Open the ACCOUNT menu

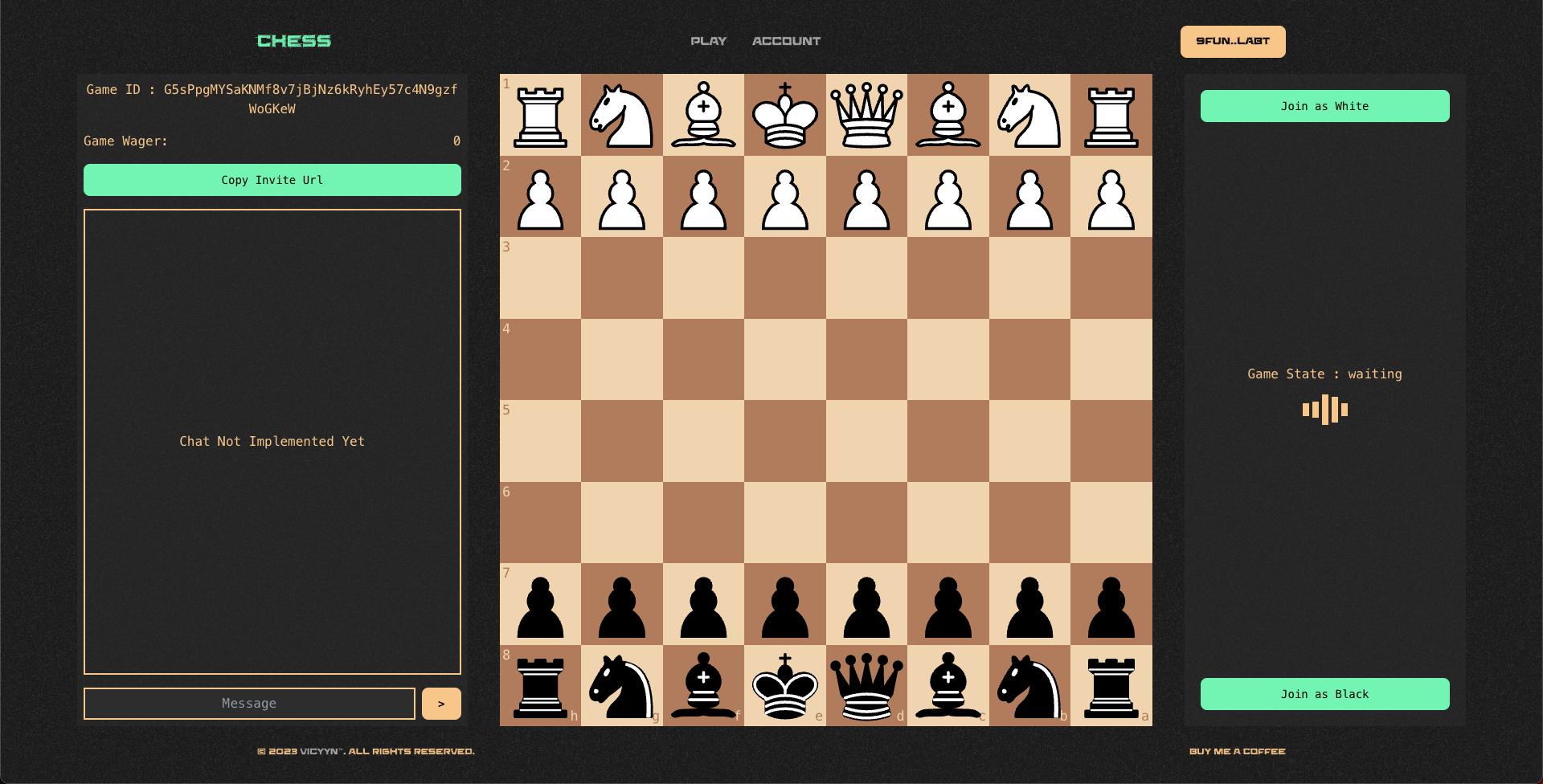786,41
